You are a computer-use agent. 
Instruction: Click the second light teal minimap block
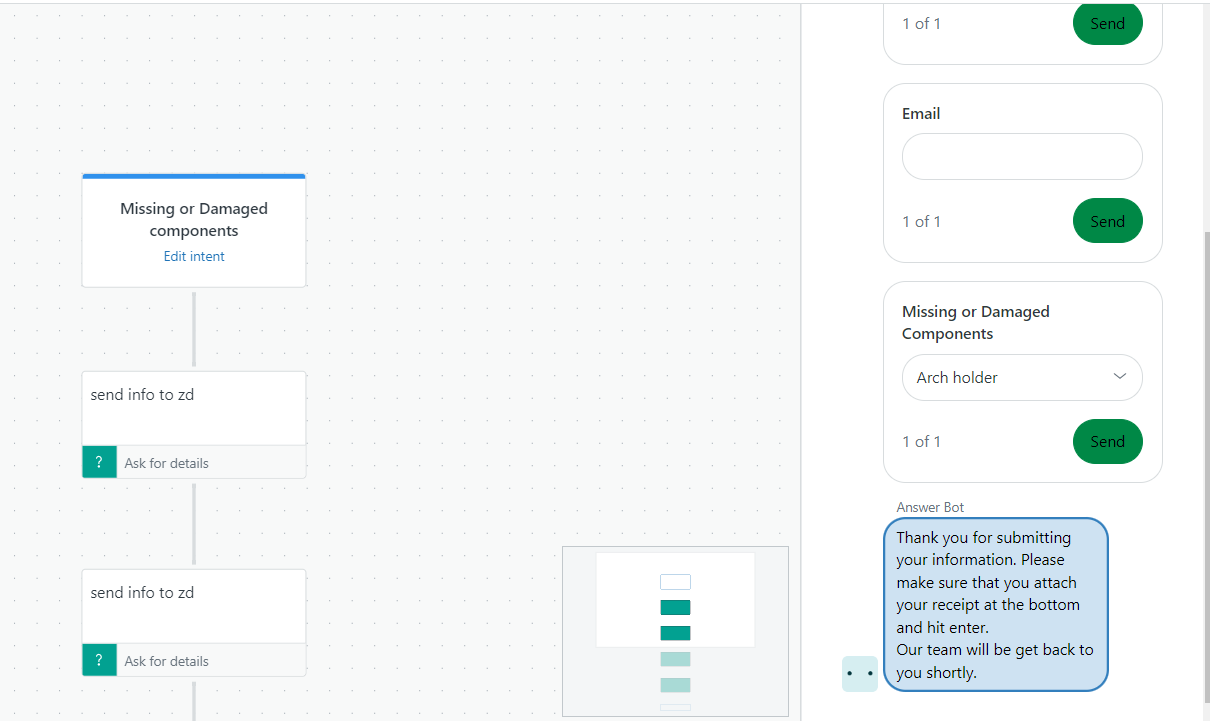[675, 685]
